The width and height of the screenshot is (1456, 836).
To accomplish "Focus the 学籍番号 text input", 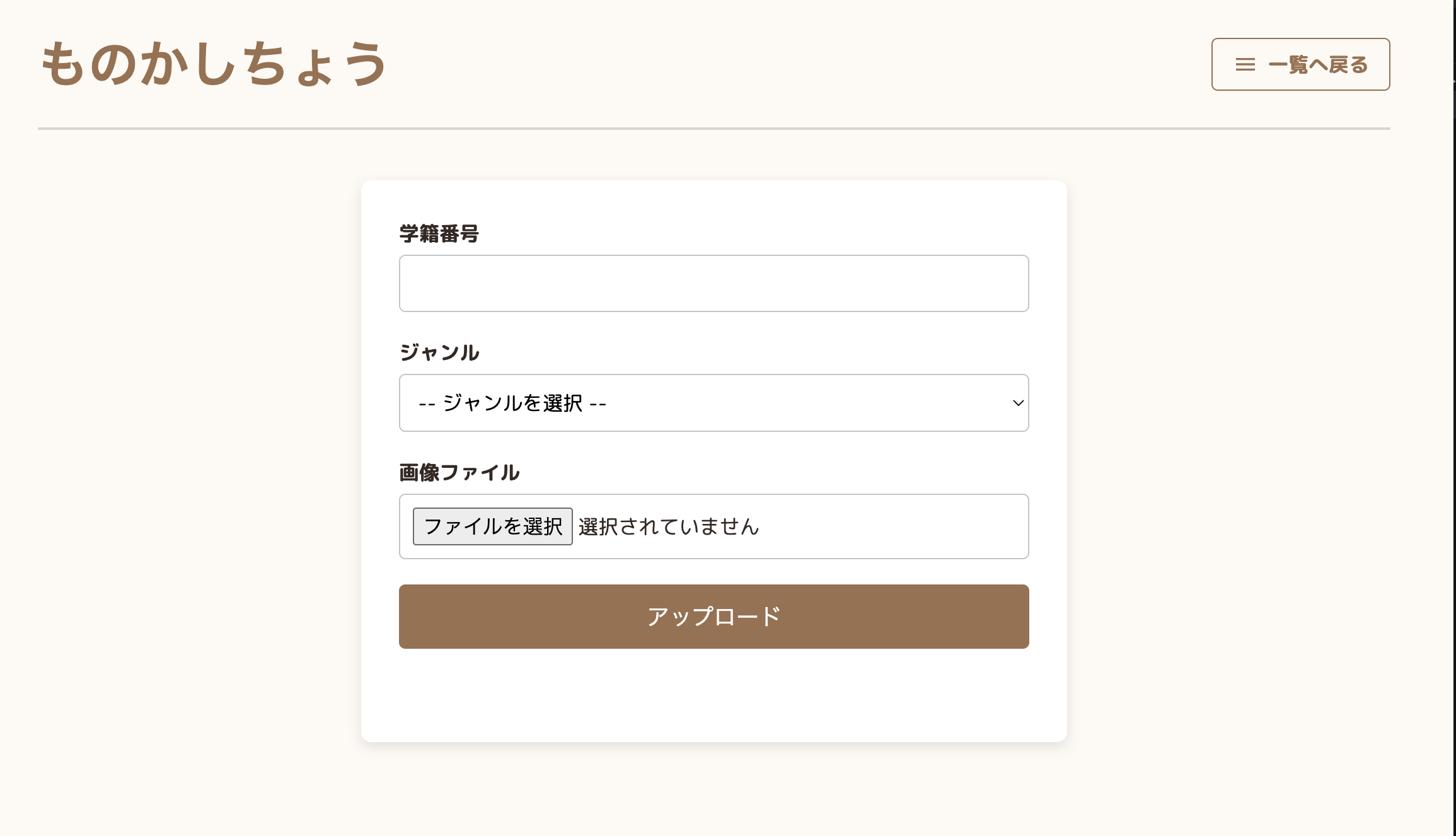I will click(714, 283).
